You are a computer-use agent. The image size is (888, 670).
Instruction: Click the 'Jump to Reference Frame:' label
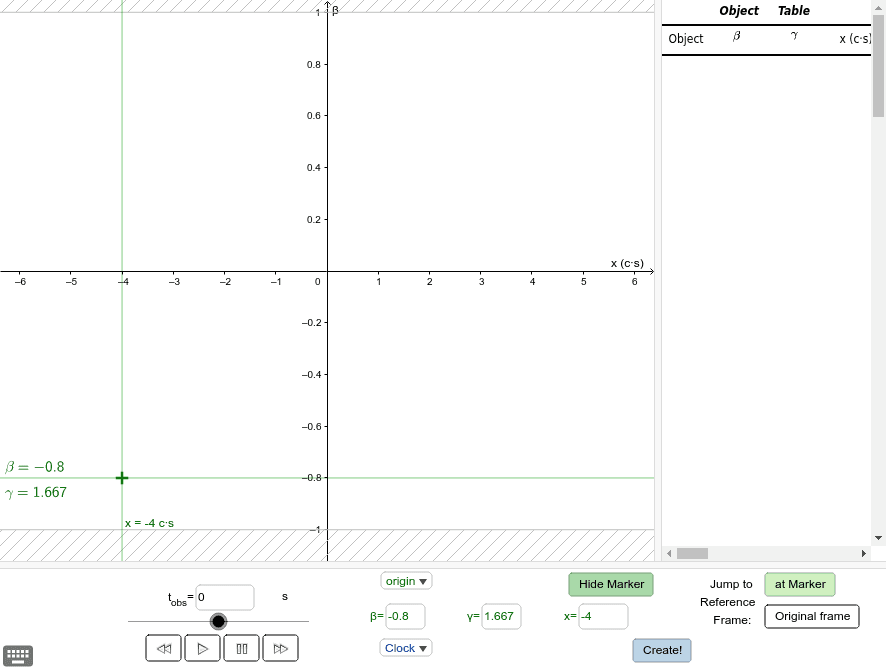727,602
